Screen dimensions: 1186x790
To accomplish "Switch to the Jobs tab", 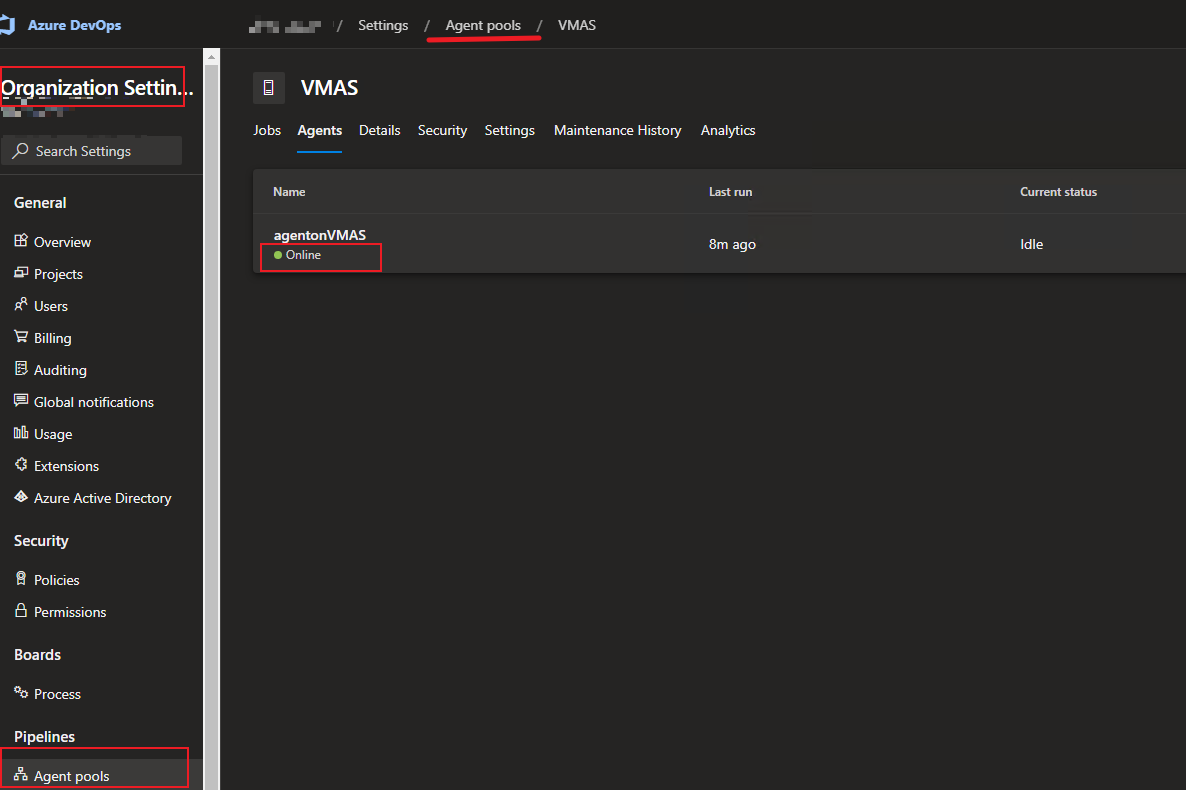I will click(267, 130).
